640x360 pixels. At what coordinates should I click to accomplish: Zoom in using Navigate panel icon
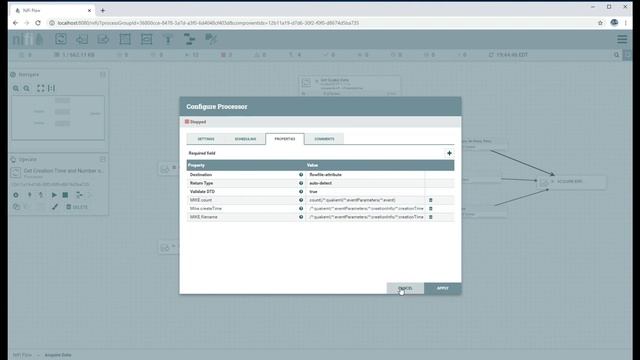pyautogui.click(x=16, y=88)
